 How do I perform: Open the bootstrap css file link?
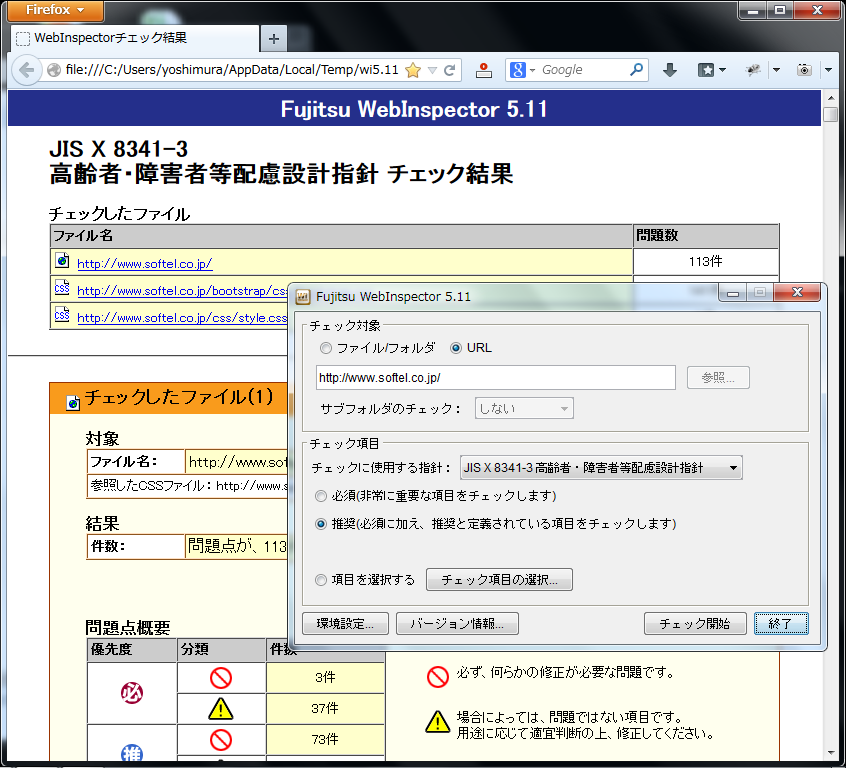pyautogui.click(x=182, y=291)
